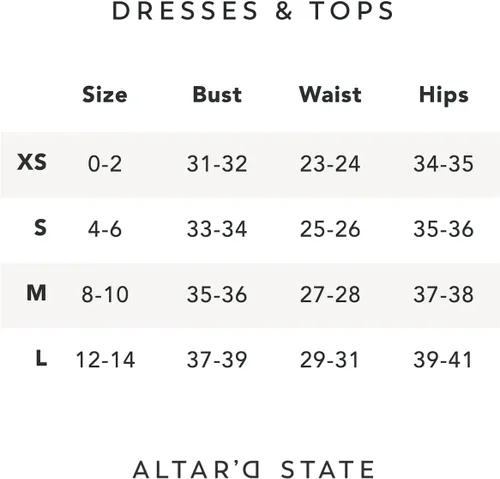Click the S hips value 35-36
The width and height of the screenshot is (500, 479).
click(444, 229)
